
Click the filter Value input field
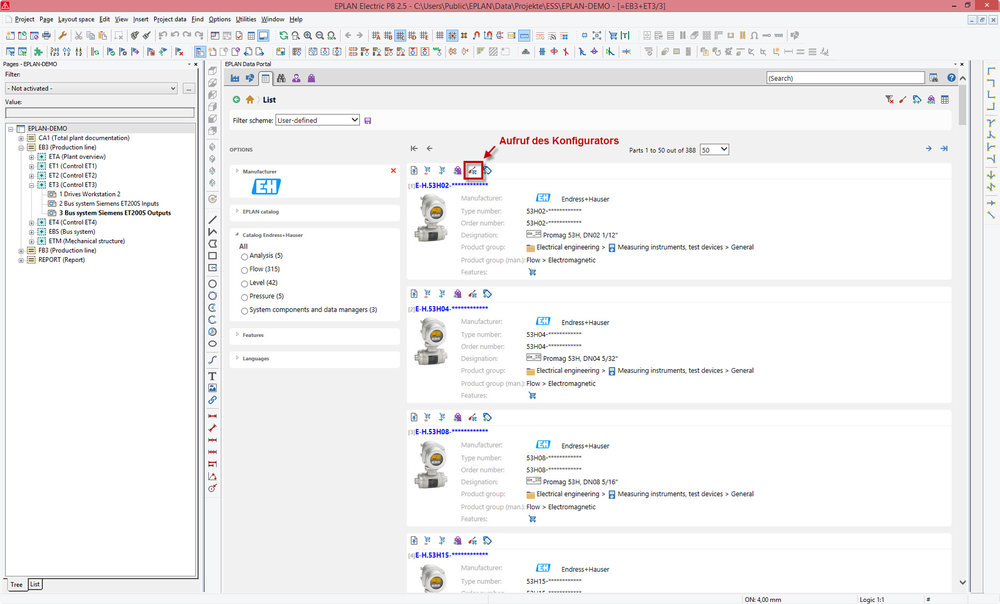pos(99,112)
